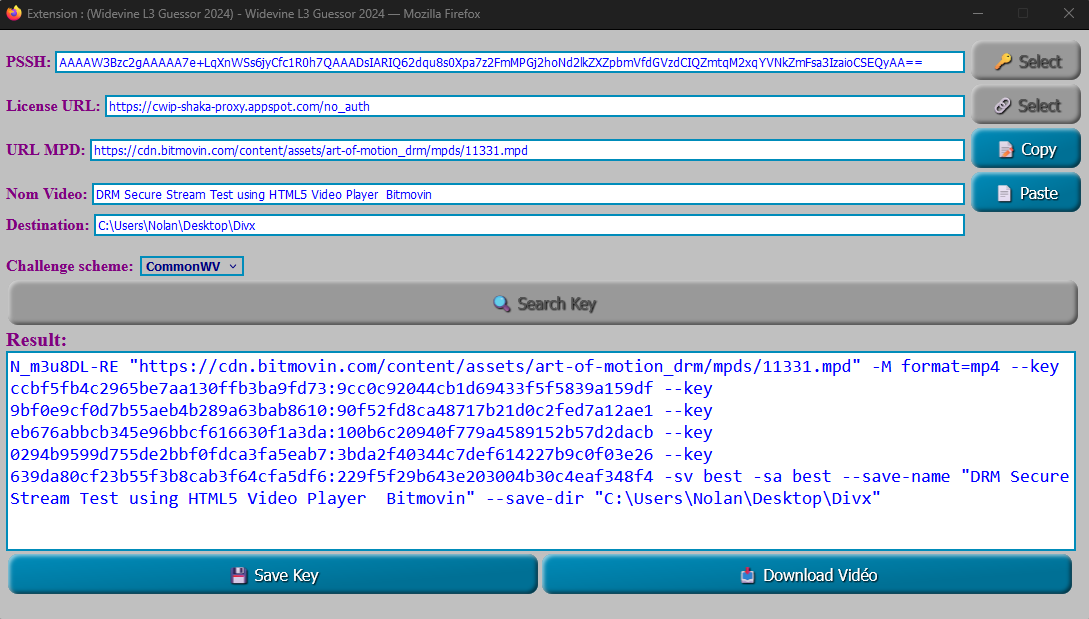Click the 'License URL:' label
Image resolution: width=1089 pixels, height=619 pixels.
click(x=53, y=106)
